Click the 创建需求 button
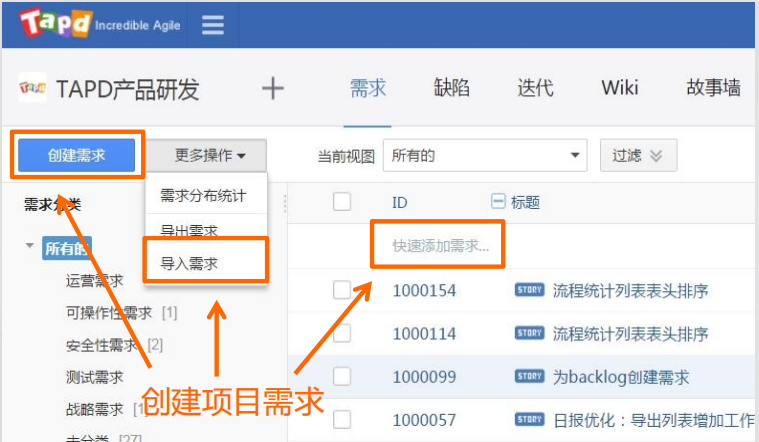This screenshot has width=759, height=442. [76, 155]
